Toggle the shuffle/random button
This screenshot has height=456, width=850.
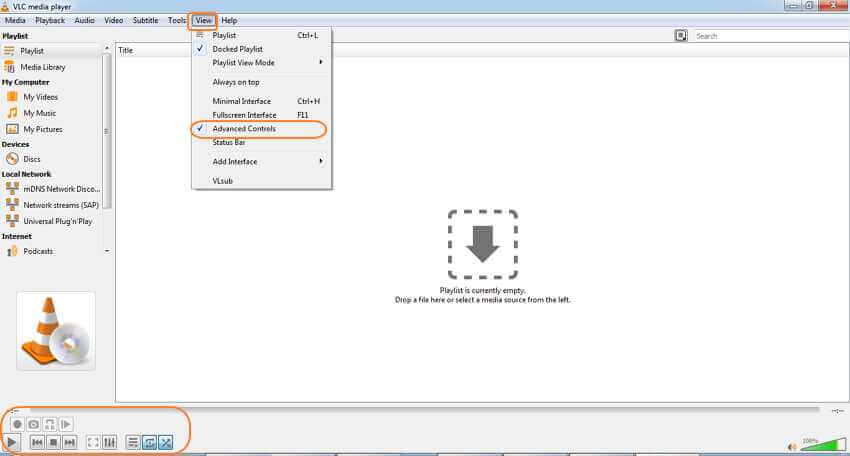point(165,442)
